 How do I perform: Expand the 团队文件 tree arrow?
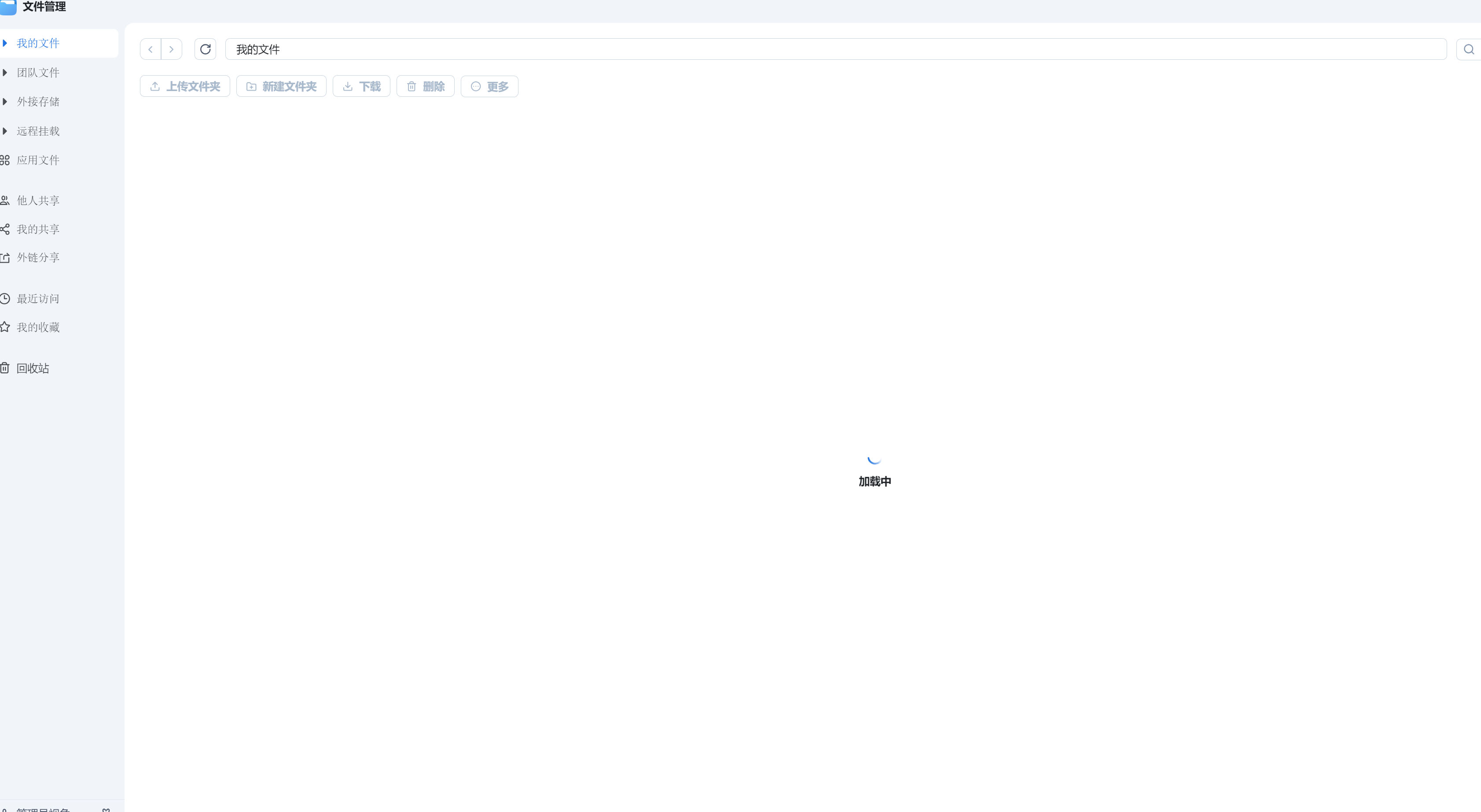coord(4,73)
